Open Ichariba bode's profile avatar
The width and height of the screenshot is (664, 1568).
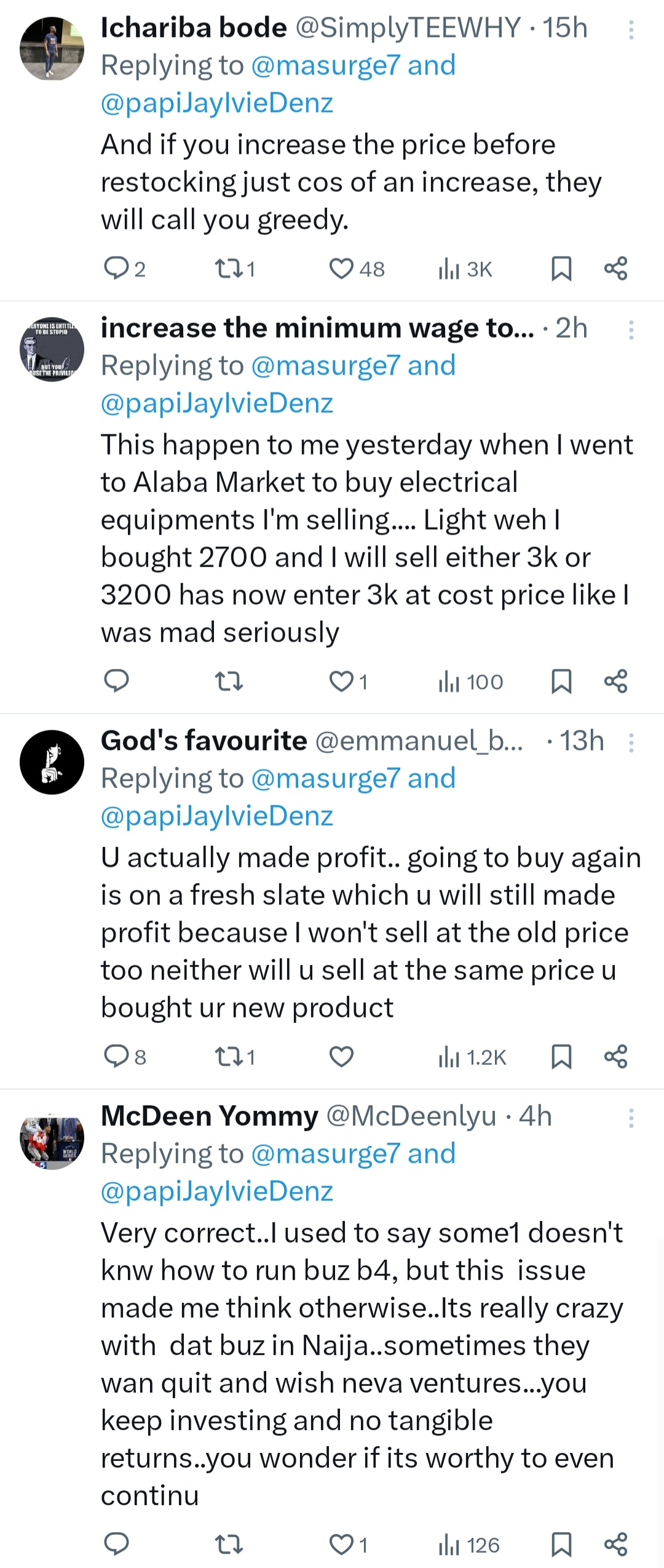[52, 49]
